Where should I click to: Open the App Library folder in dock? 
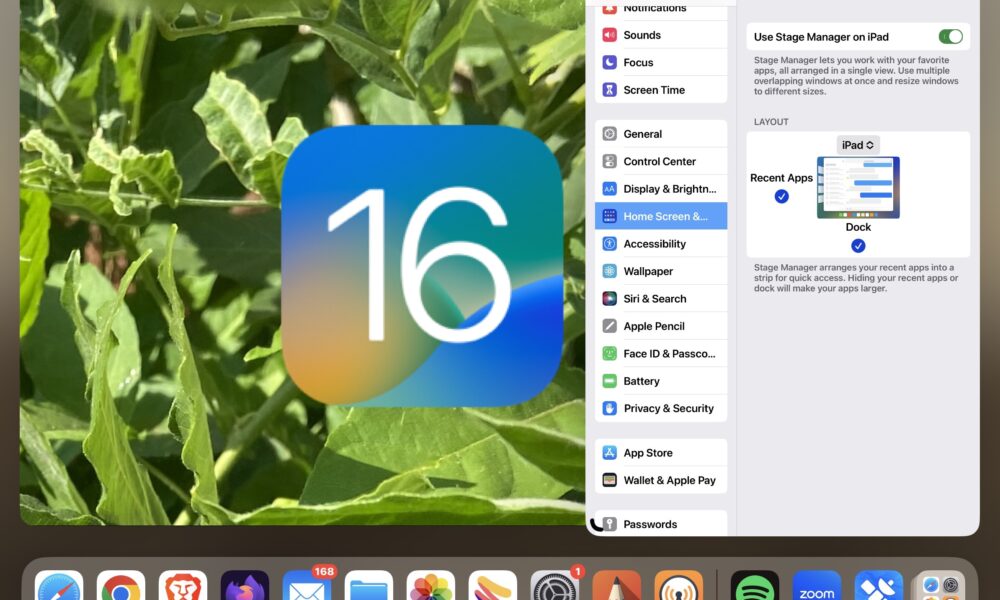(x=941, y=587)
